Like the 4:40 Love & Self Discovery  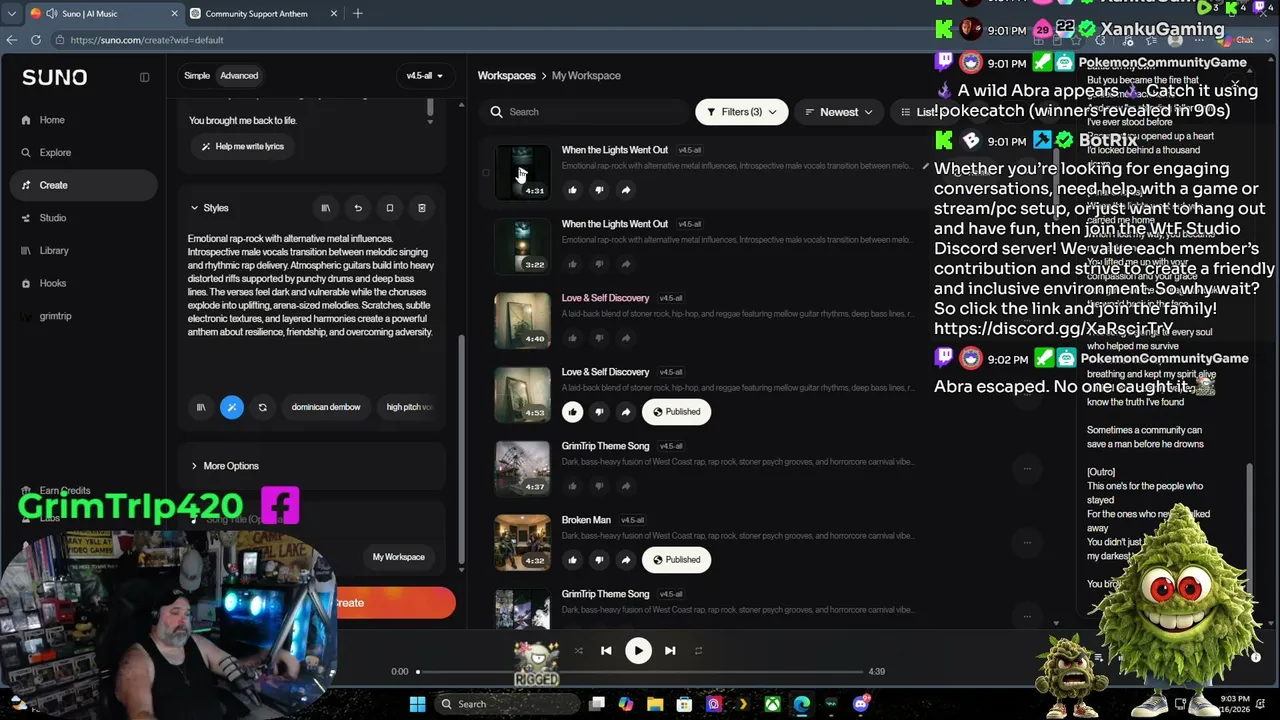point(572,338)
